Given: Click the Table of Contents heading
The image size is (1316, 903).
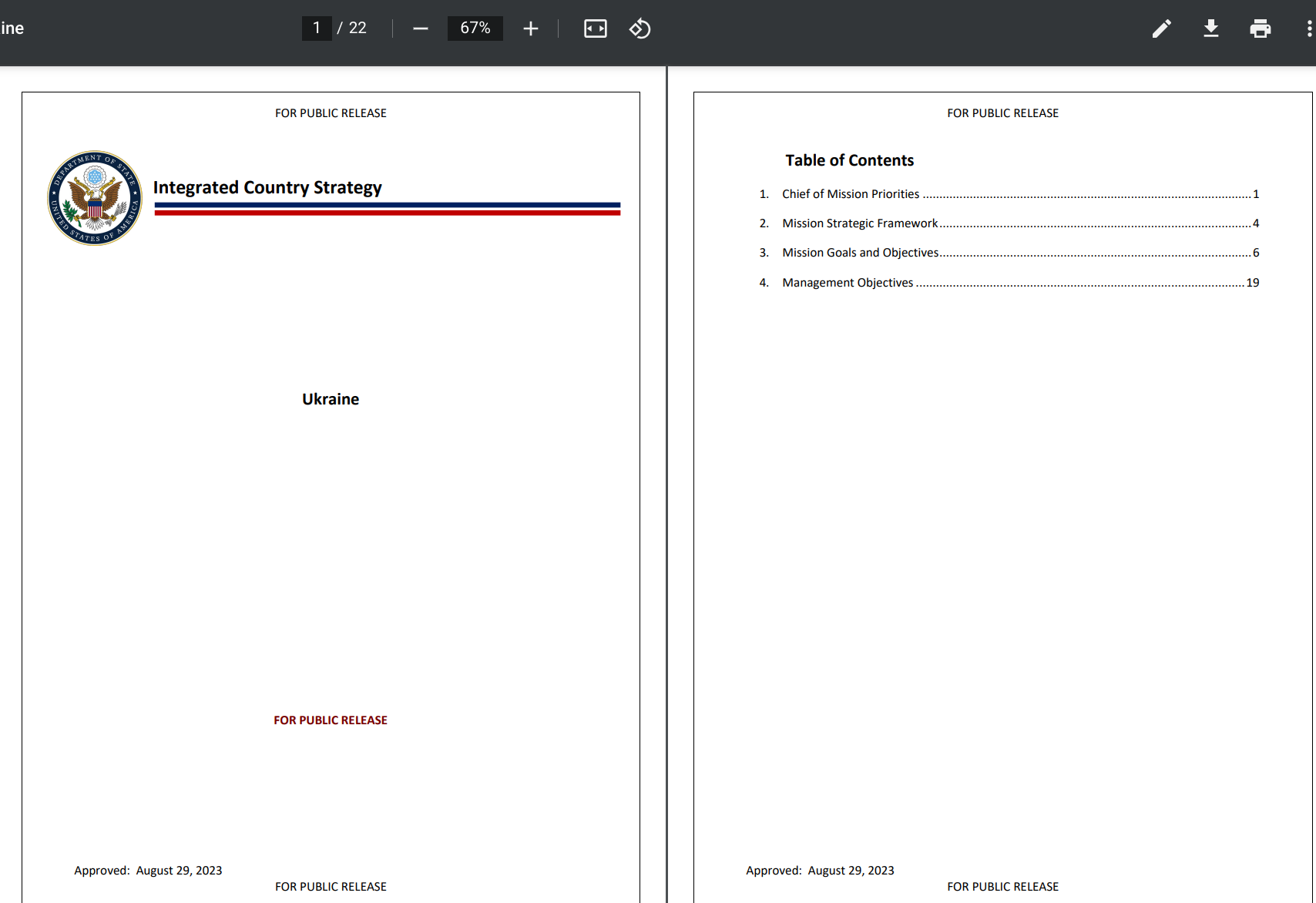Looking at the screenshot, I should (849, 160).
